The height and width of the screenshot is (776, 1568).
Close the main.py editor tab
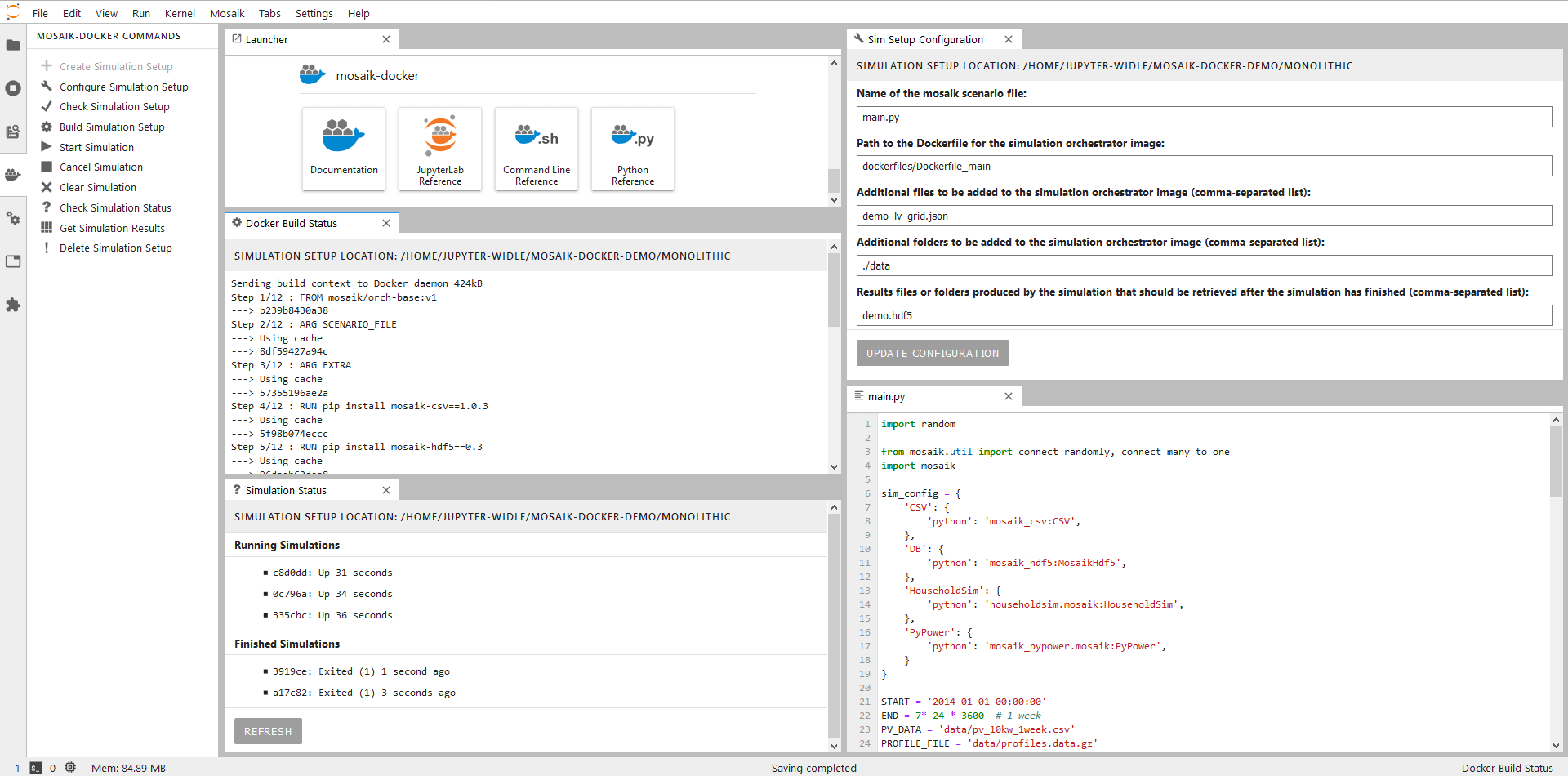pyautogui.click(x=1009, y=396)
